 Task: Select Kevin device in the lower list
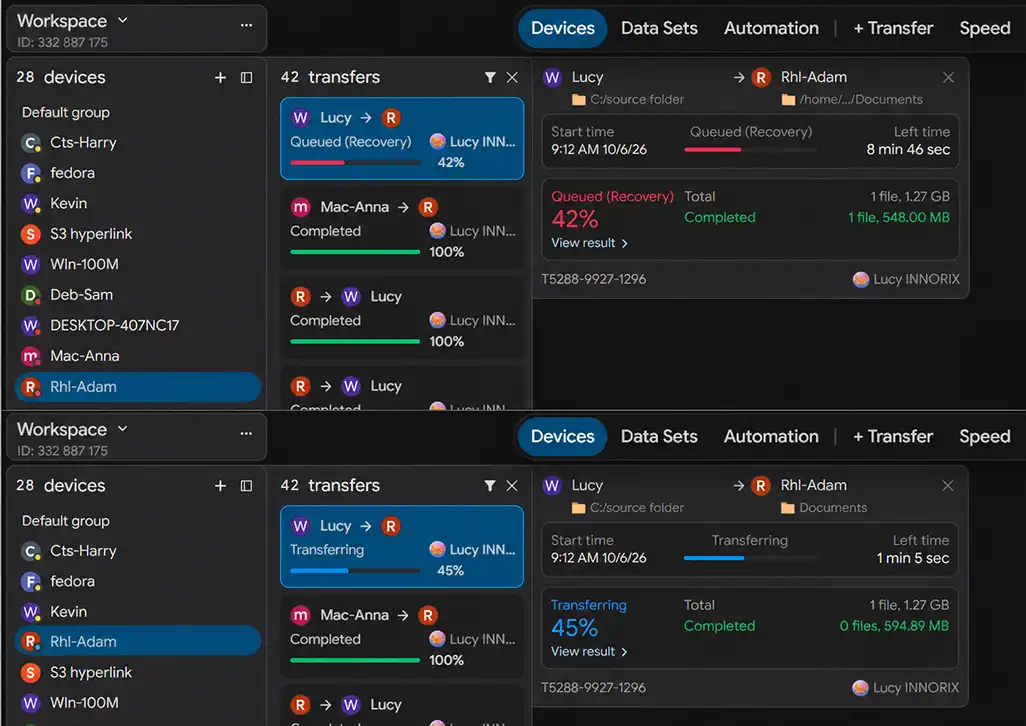pos(138,612)
